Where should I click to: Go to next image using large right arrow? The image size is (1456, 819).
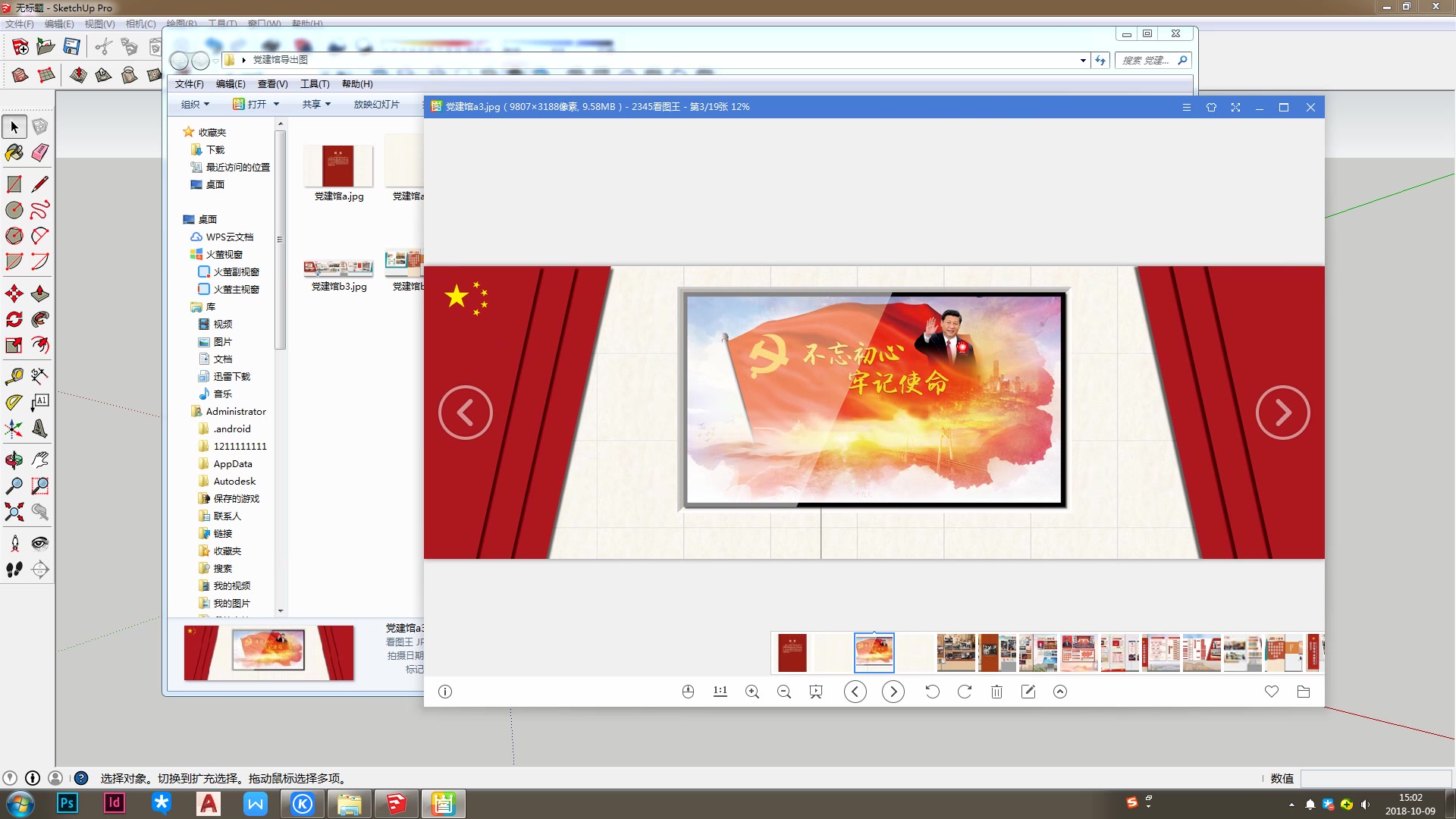(1282, 413)
